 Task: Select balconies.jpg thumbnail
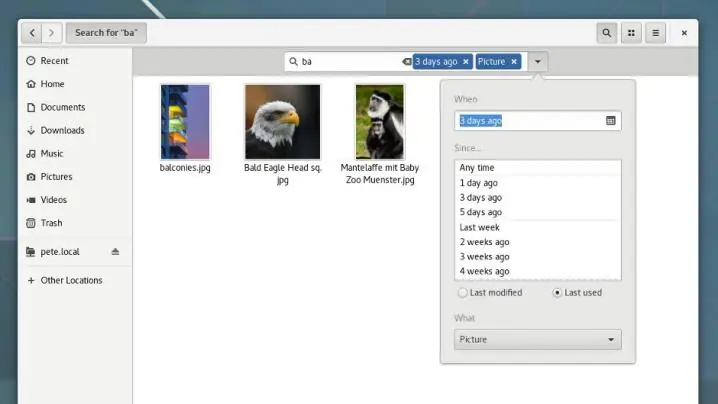[185, 122]
